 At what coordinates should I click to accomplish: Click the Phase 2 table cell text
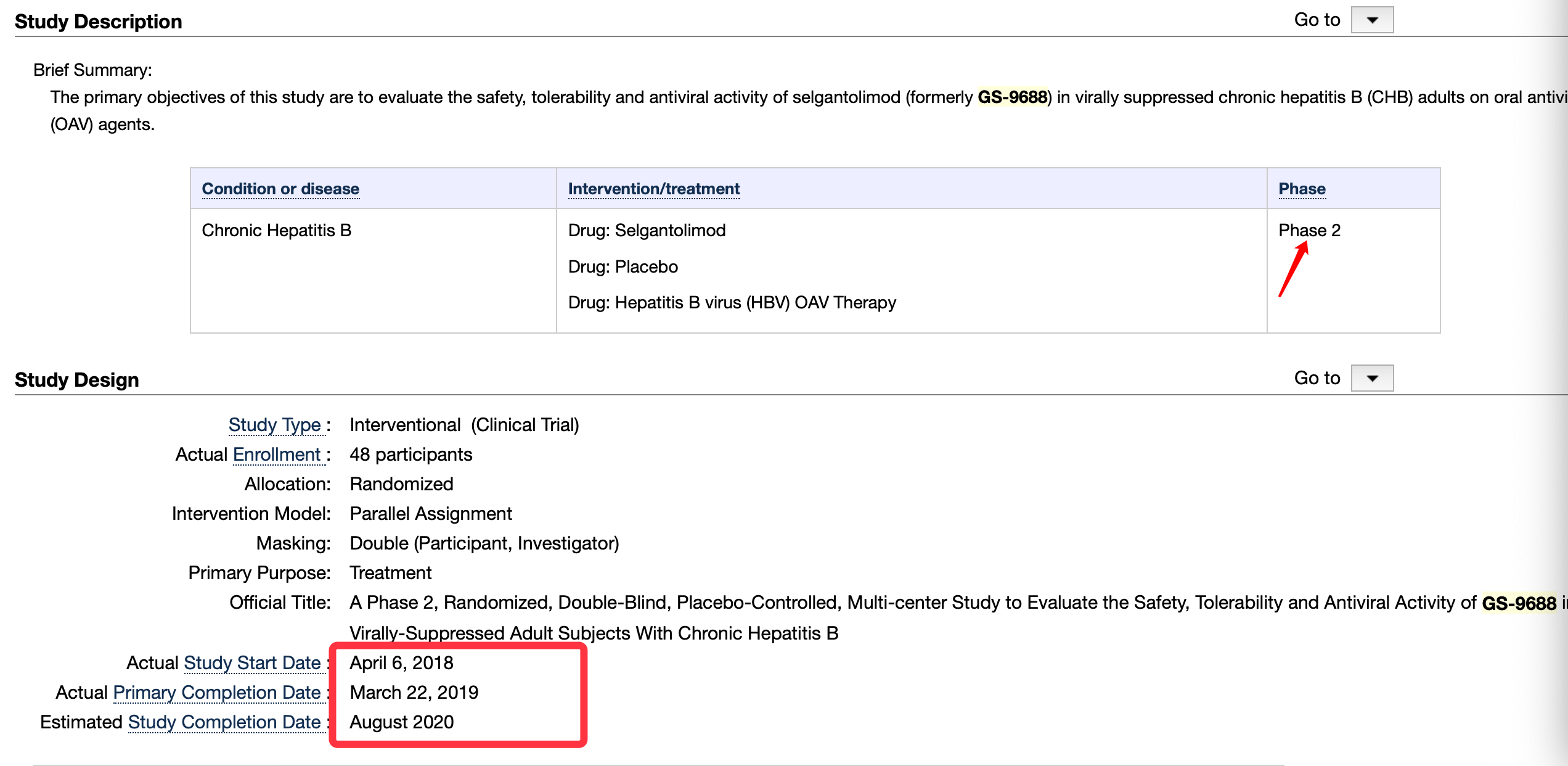point(1310,230)
